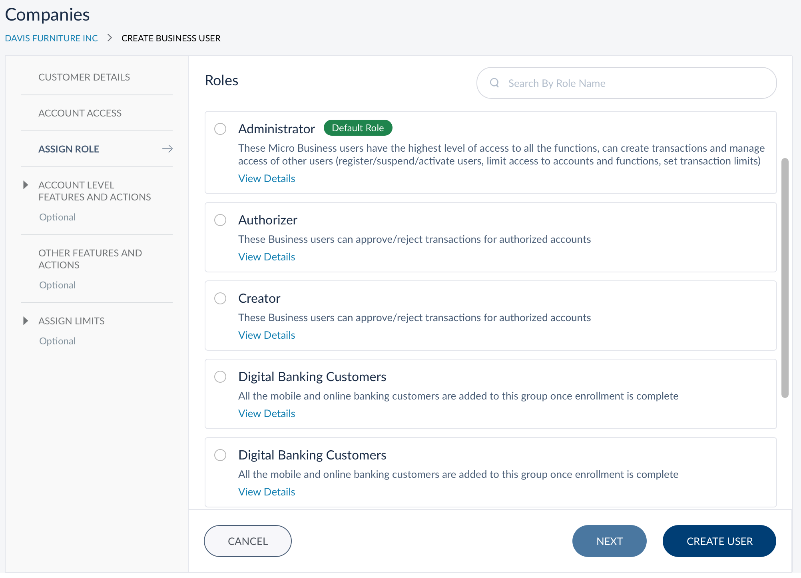Open Other Features and Actions step
Image resolution: width=801 pixels, height=578 pixels.
(x=90, y=259)
